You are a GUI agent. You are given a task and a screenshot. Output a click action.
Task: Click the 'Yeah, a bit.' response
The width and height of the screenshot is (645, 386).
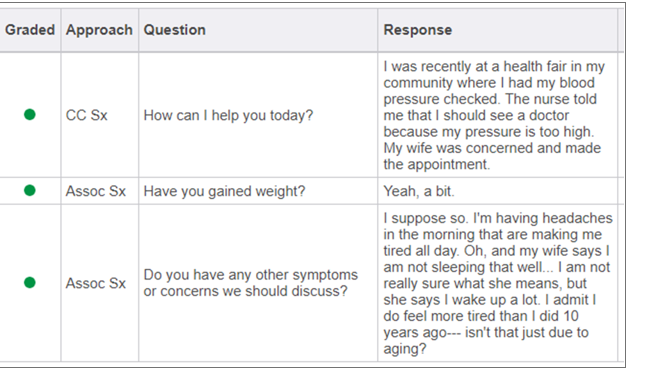pyautogui.click(x=419, y=191)
